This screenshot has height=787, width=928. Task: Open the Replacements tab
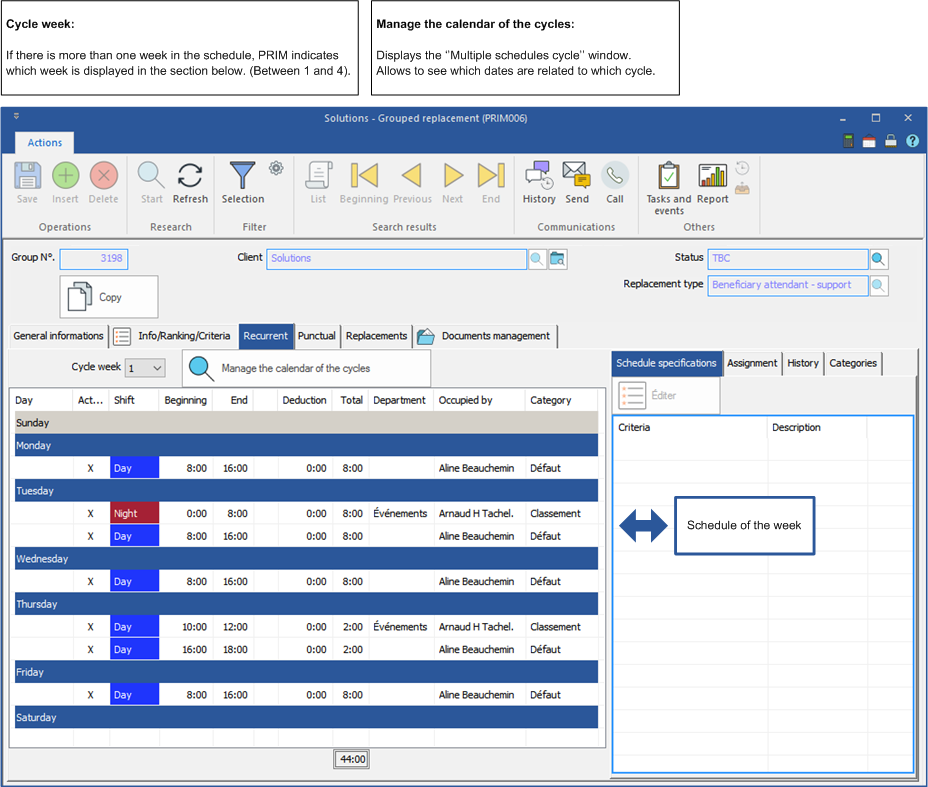tap(376, 336)
